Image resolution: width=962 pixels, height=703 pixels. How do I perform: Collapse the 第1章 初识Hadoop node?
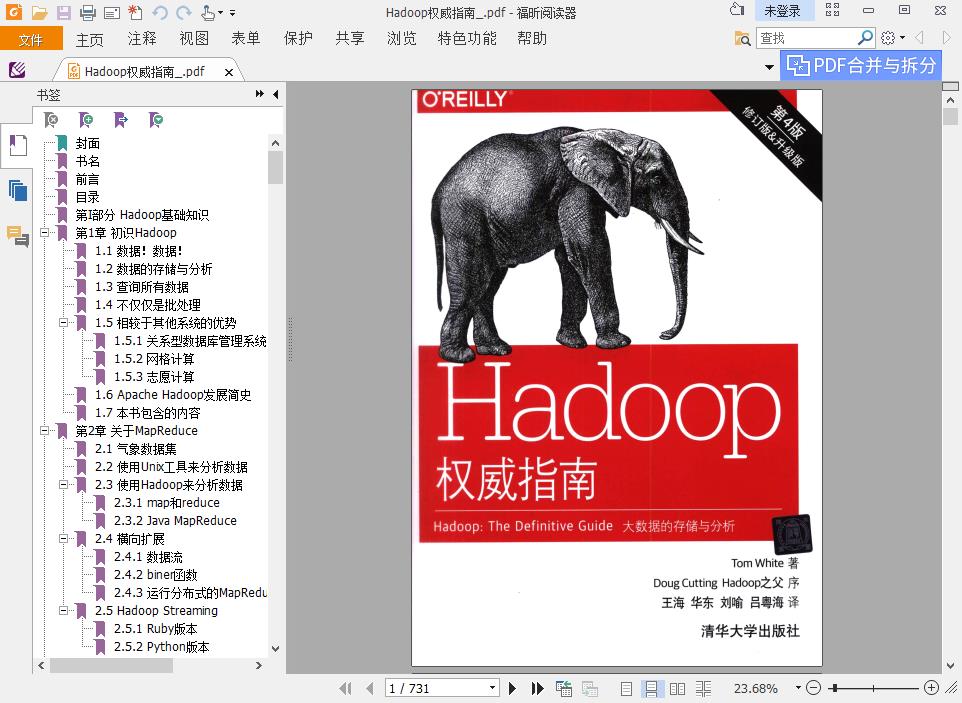click(x=44, y=233)
